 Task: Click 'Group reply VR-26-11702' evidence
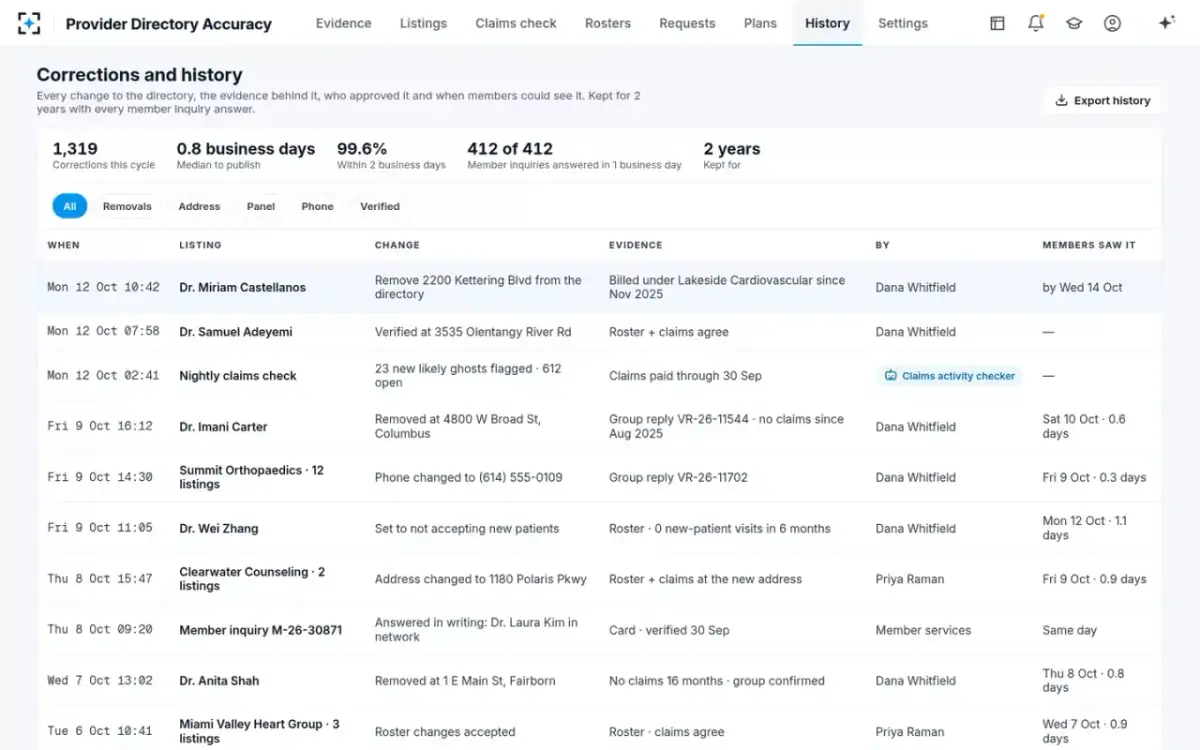[678, 478]
